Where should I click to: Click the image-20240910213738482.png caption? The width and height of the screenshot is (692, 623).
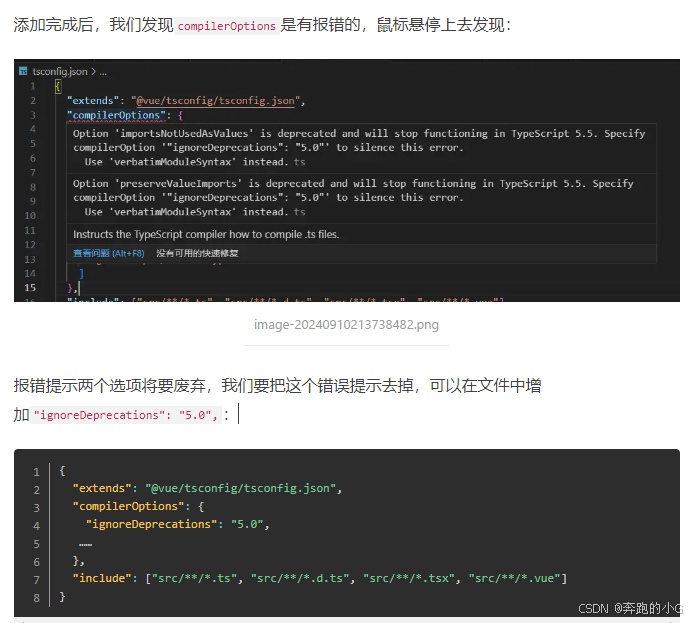346,325
